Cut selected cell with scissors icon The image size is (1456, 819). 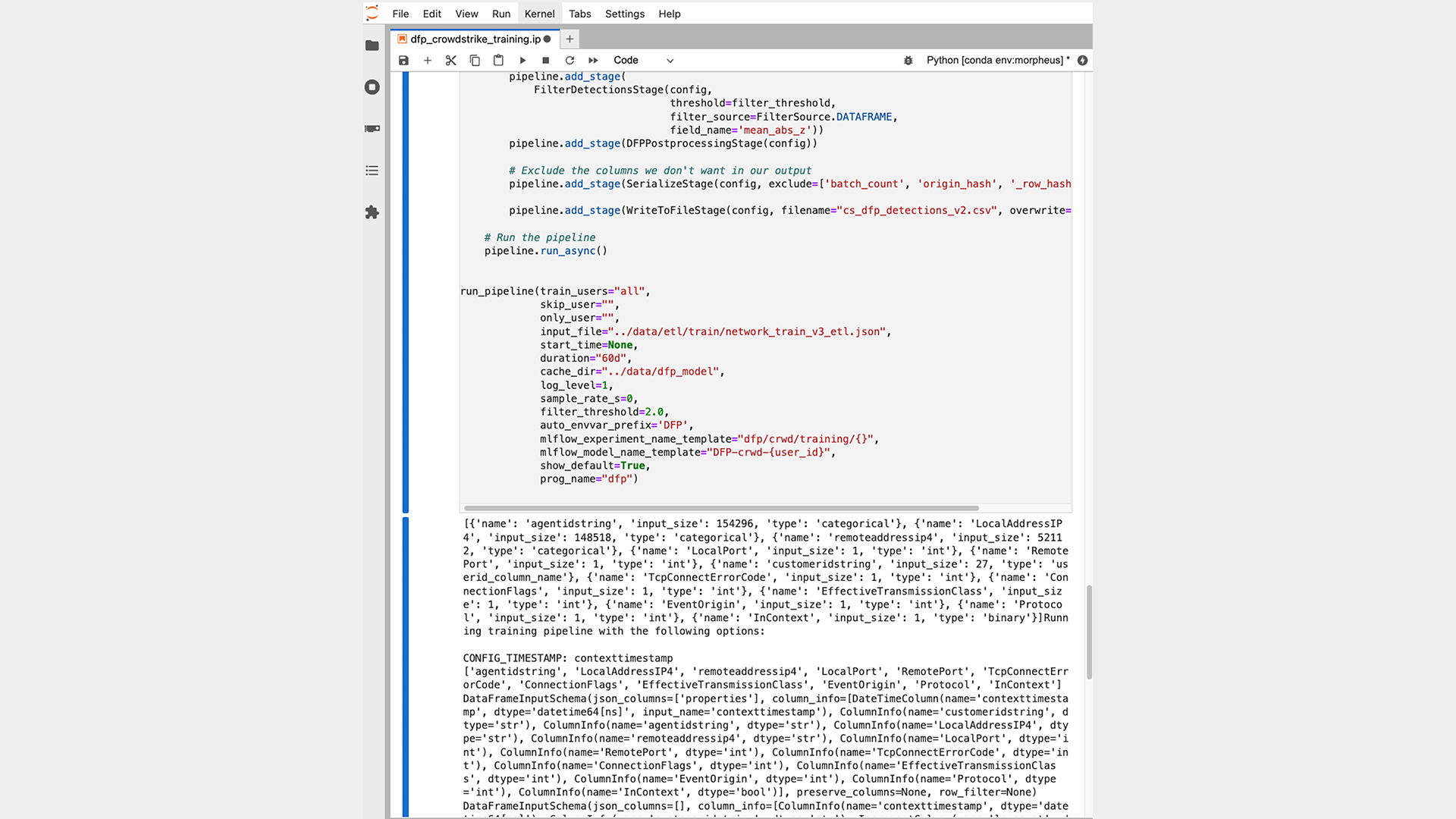click(x=451, y=61)
